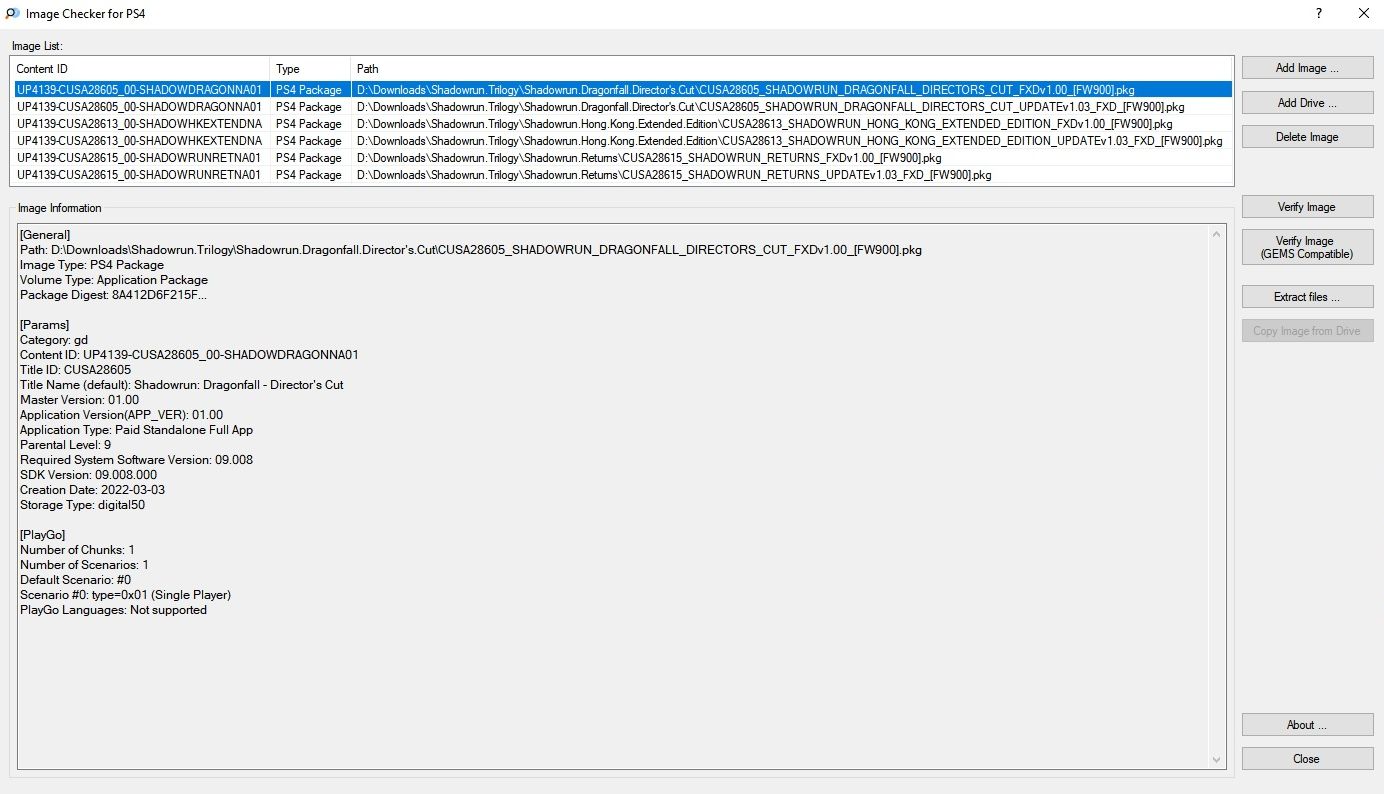
Task: Click the Application Type: Paid Standalone line
Action: [x=136, y=430]
